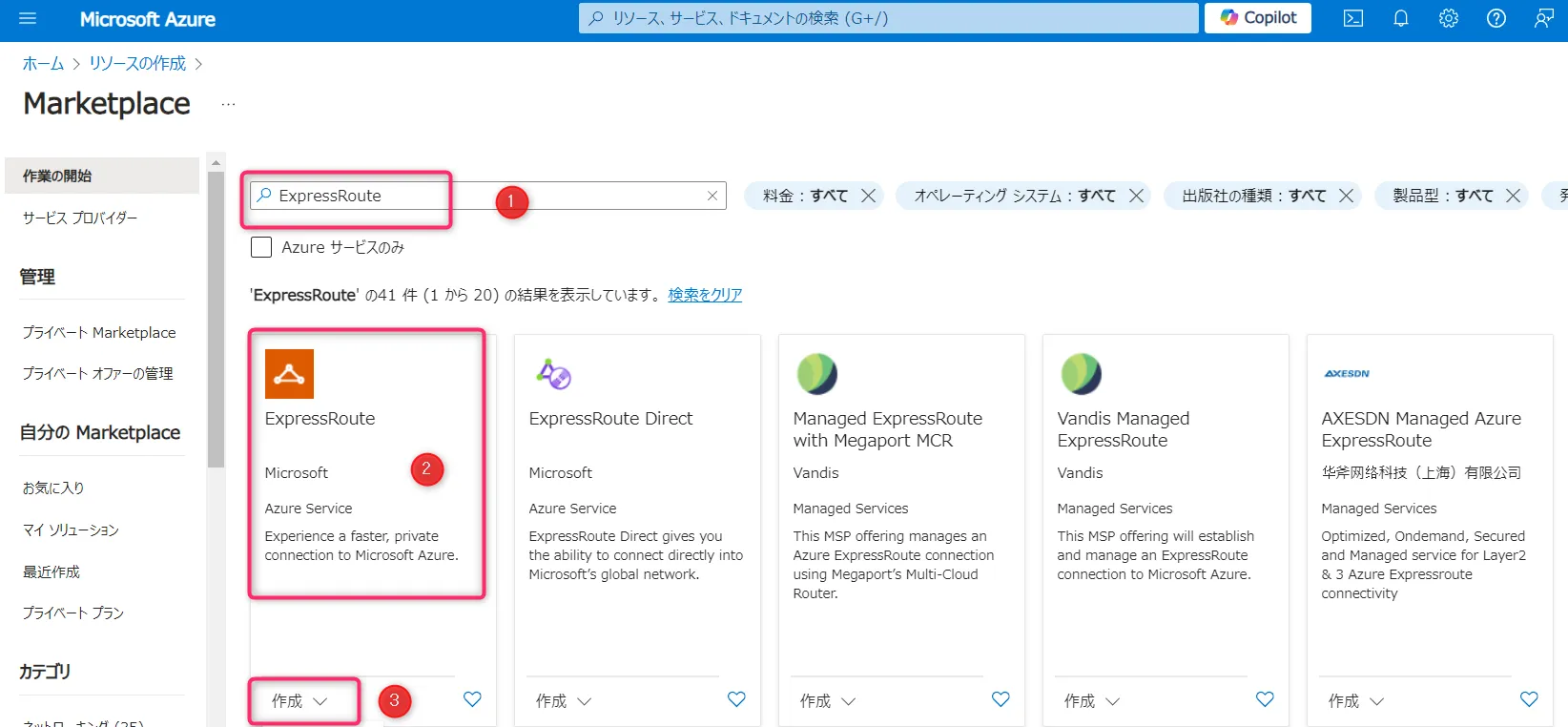Open the ExpressRoute card title

click(320, 418)
